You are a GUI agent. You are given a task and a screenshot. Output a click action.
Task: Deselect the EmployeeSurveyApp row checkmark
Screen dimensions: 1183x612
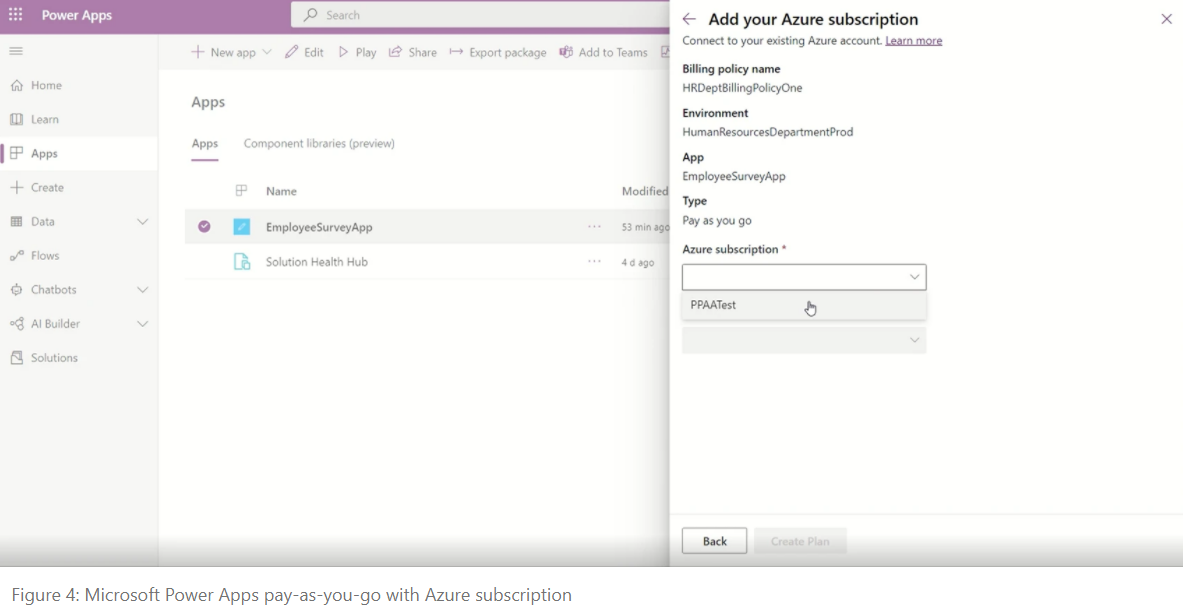(204, 226)
